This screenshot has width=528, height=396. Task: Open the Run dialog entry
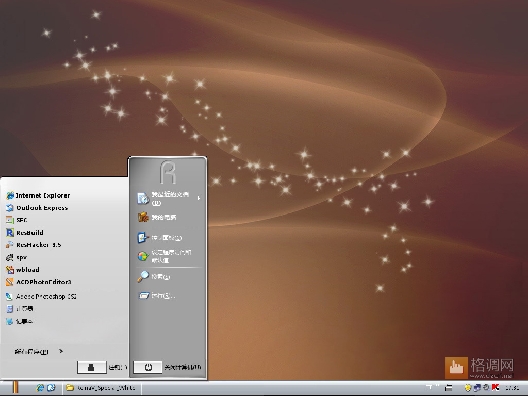coord(157,296)
